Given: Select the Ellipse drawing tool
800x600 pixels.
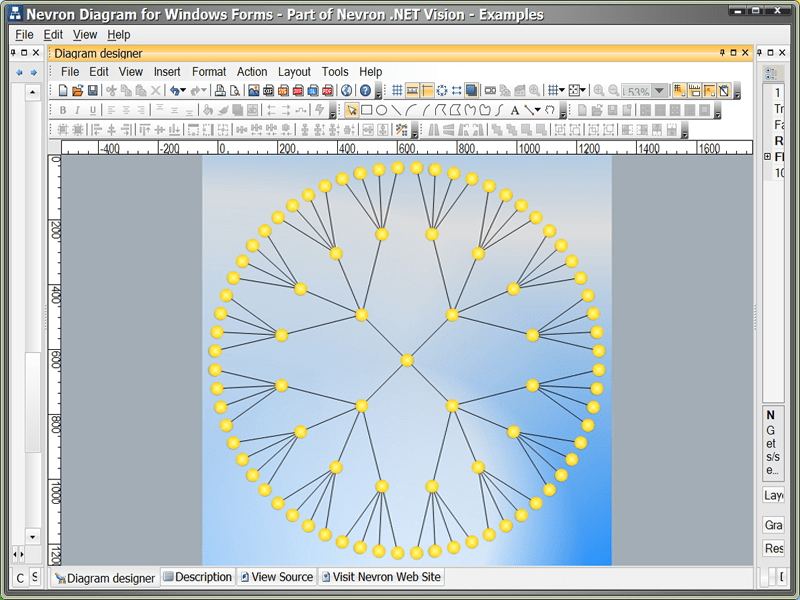Looking at the screenshot, I should coord(381,109).
